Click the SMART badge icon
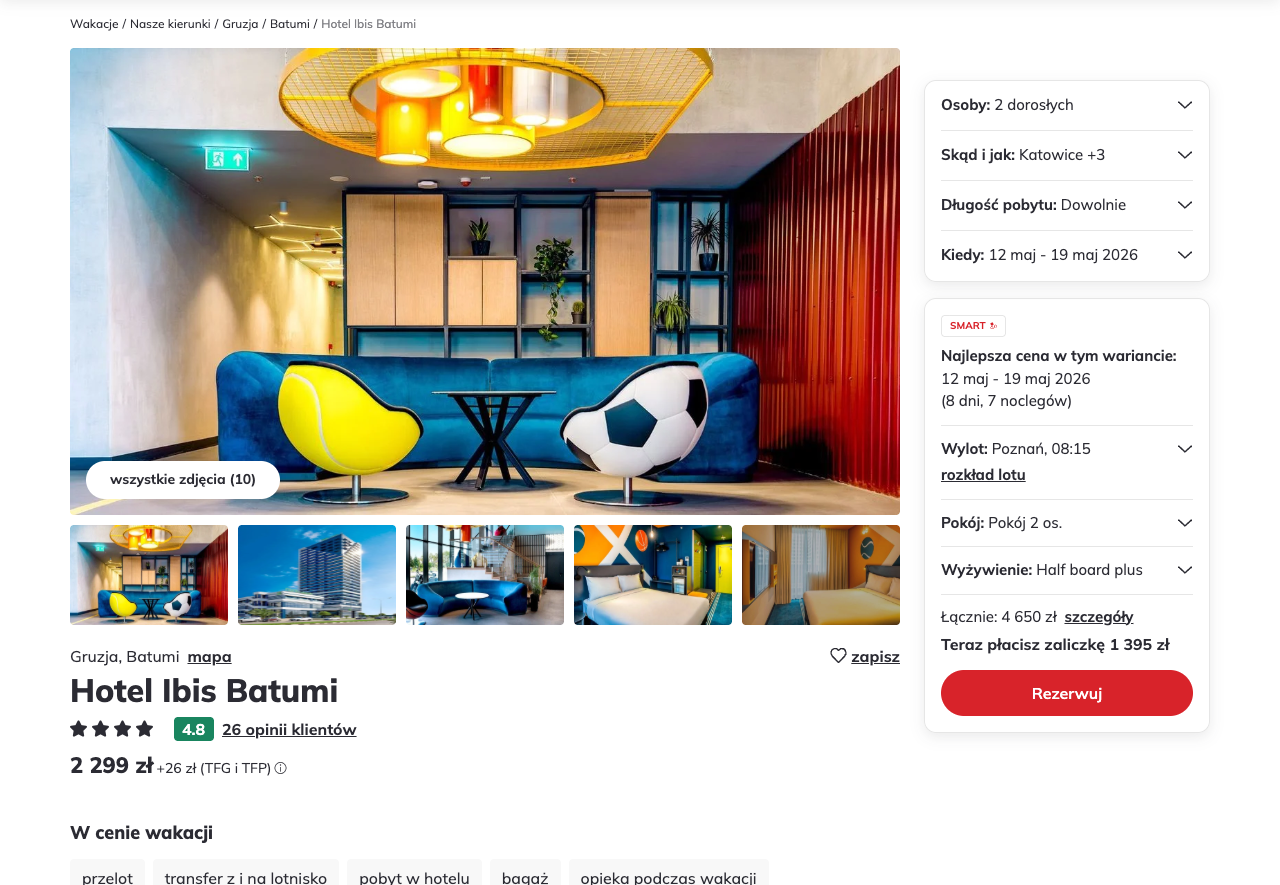 tap(973, 326)
